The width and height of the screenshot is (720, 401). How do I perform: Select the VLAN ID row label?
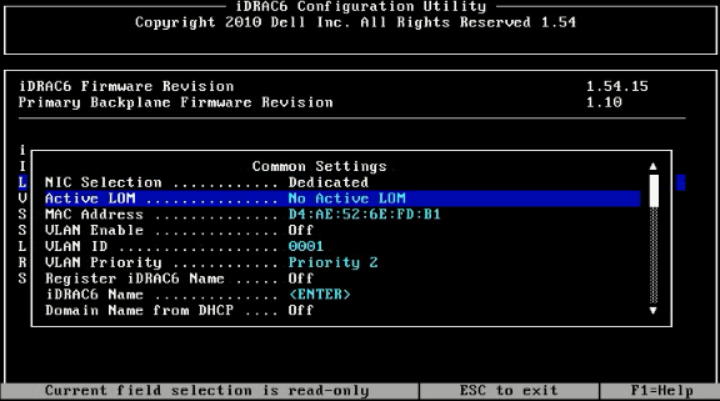[76, 246]
